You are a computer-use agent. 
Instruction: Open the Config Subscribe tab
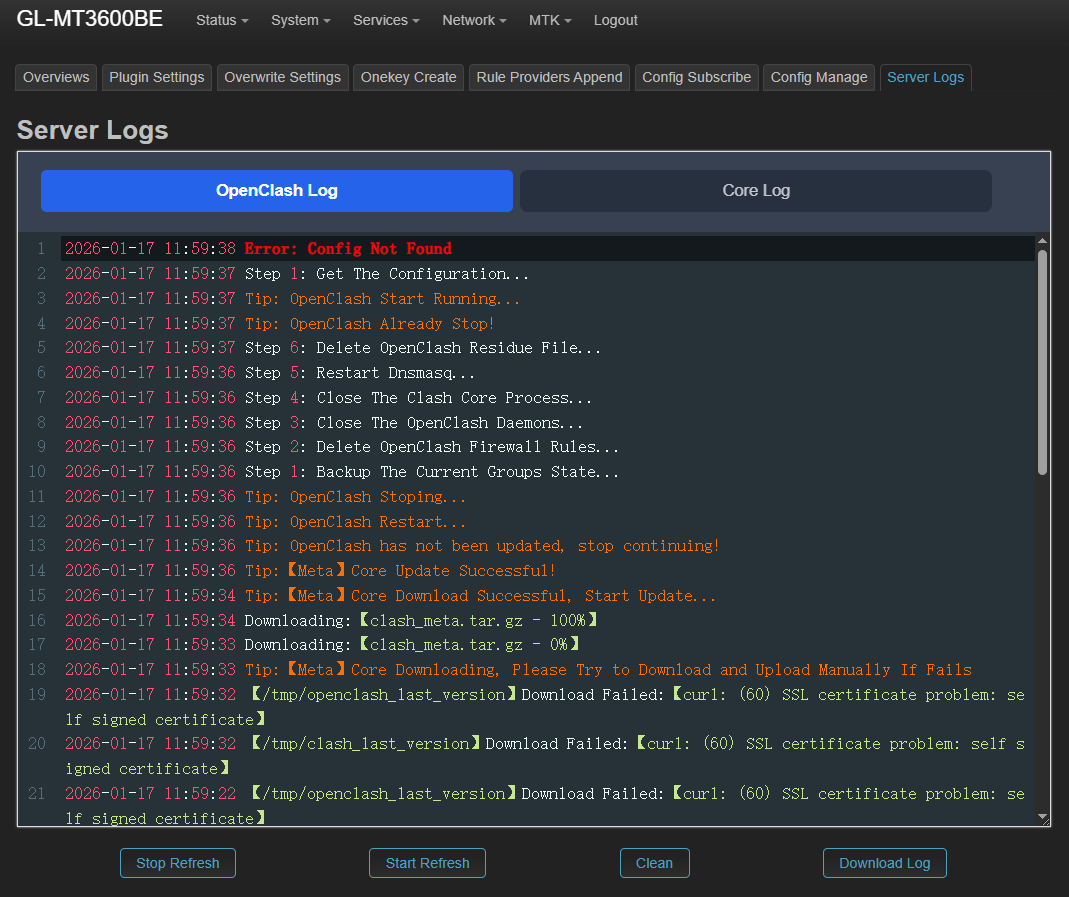(696, 77)
